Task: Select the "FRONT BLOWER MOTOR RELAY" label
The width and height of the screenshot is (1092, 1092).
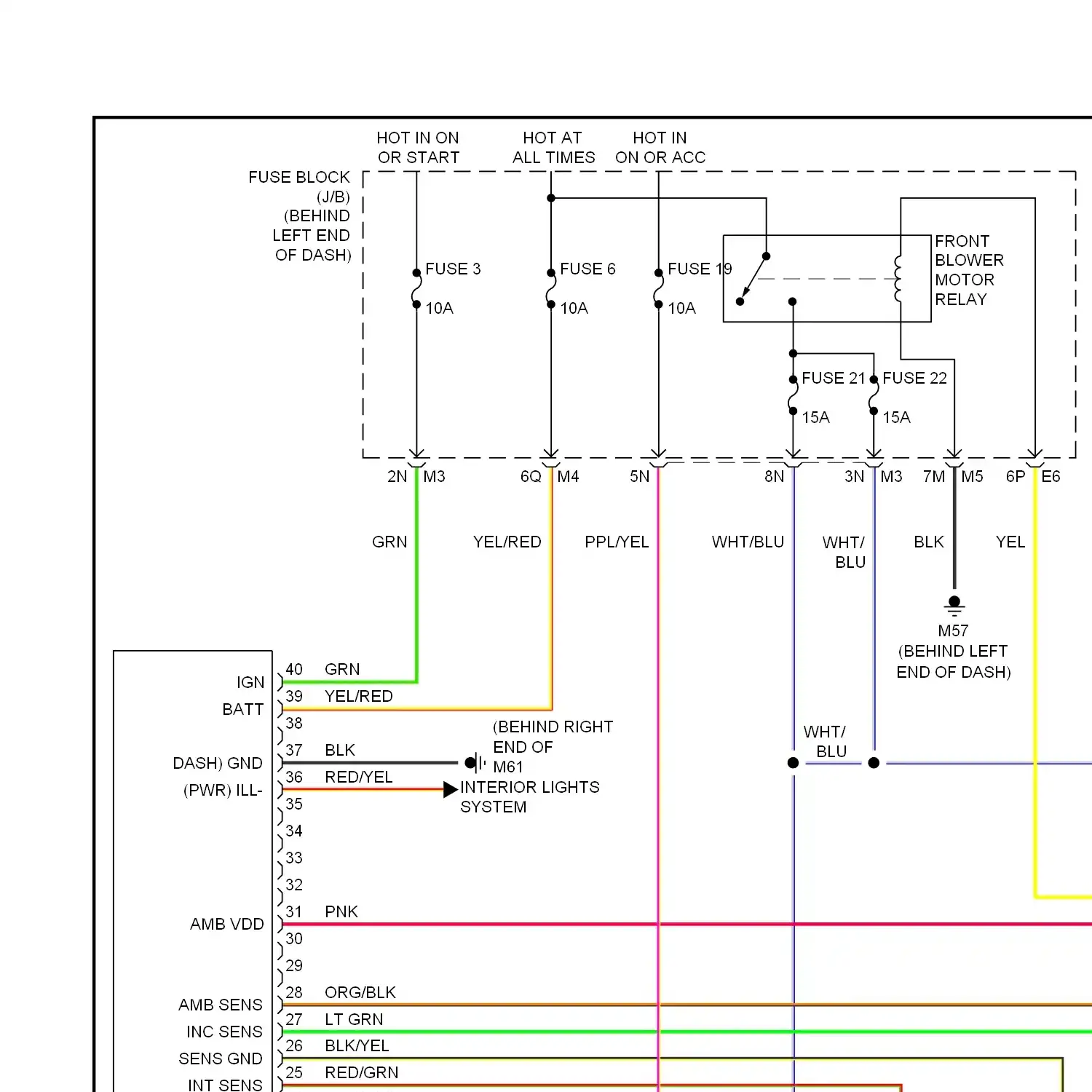Action: pyautogui.click(x=969, y=270)
